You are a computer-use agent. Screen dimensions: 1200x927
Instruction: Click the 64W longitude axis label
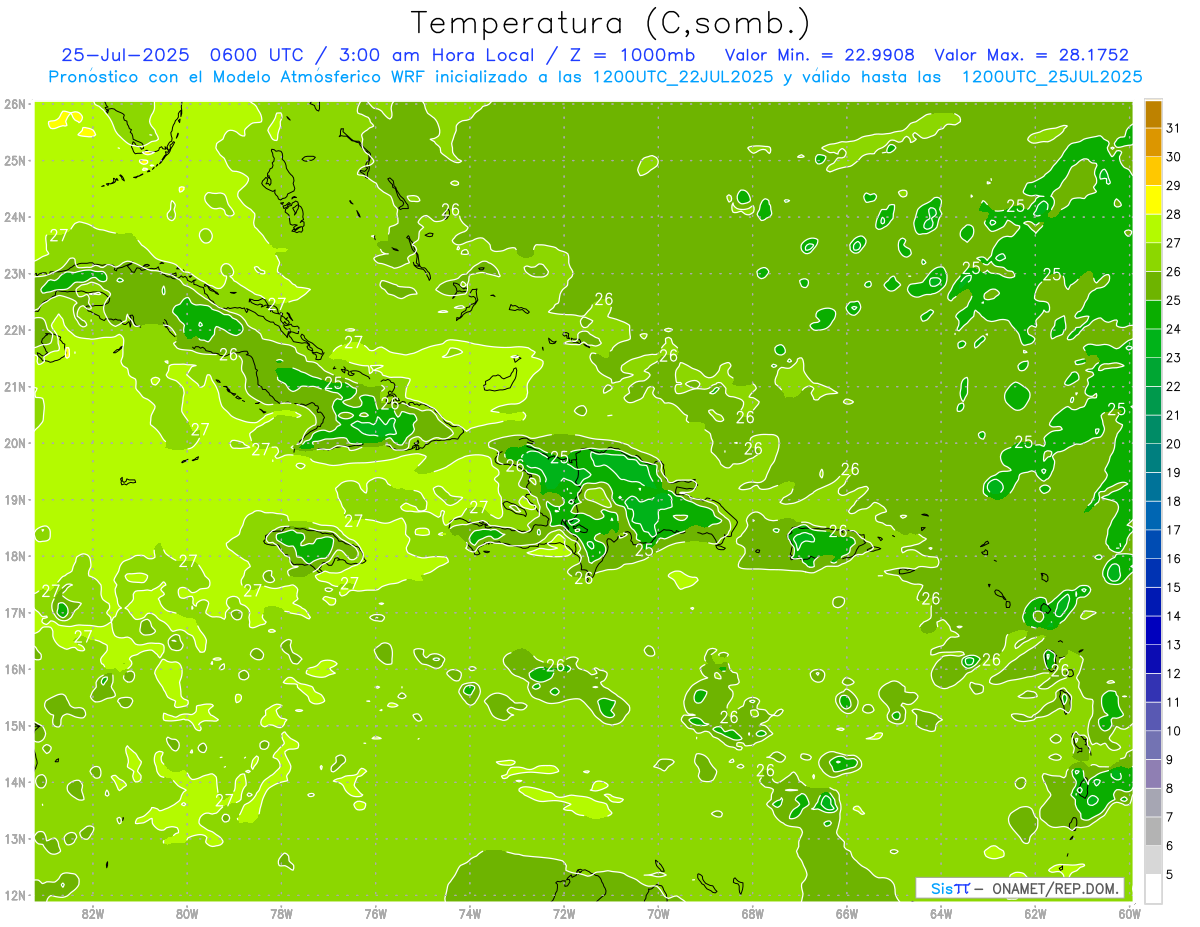pyautogui.click(x=941, y=913)
